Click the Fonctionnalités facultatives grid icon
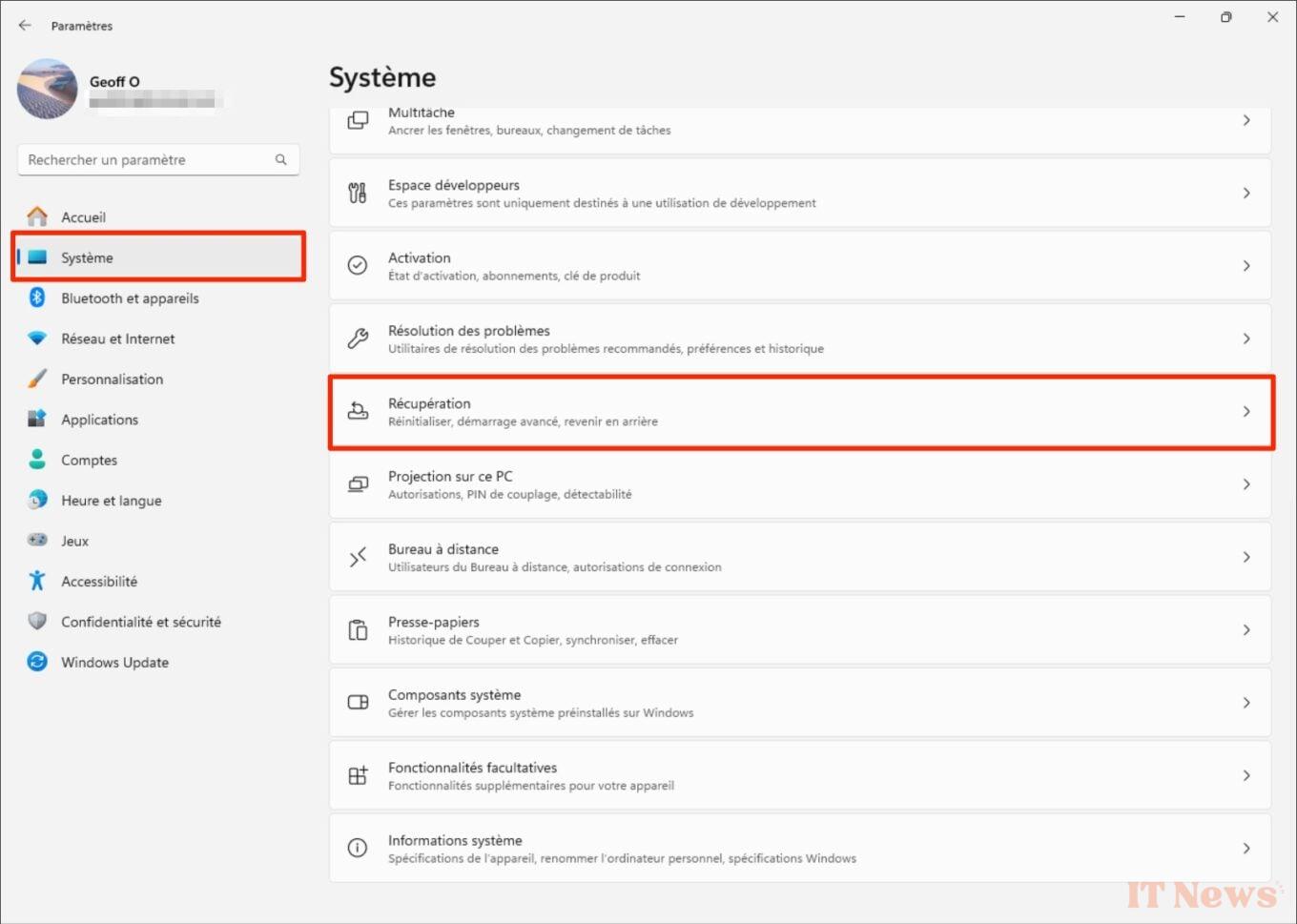 click(358, 775)
